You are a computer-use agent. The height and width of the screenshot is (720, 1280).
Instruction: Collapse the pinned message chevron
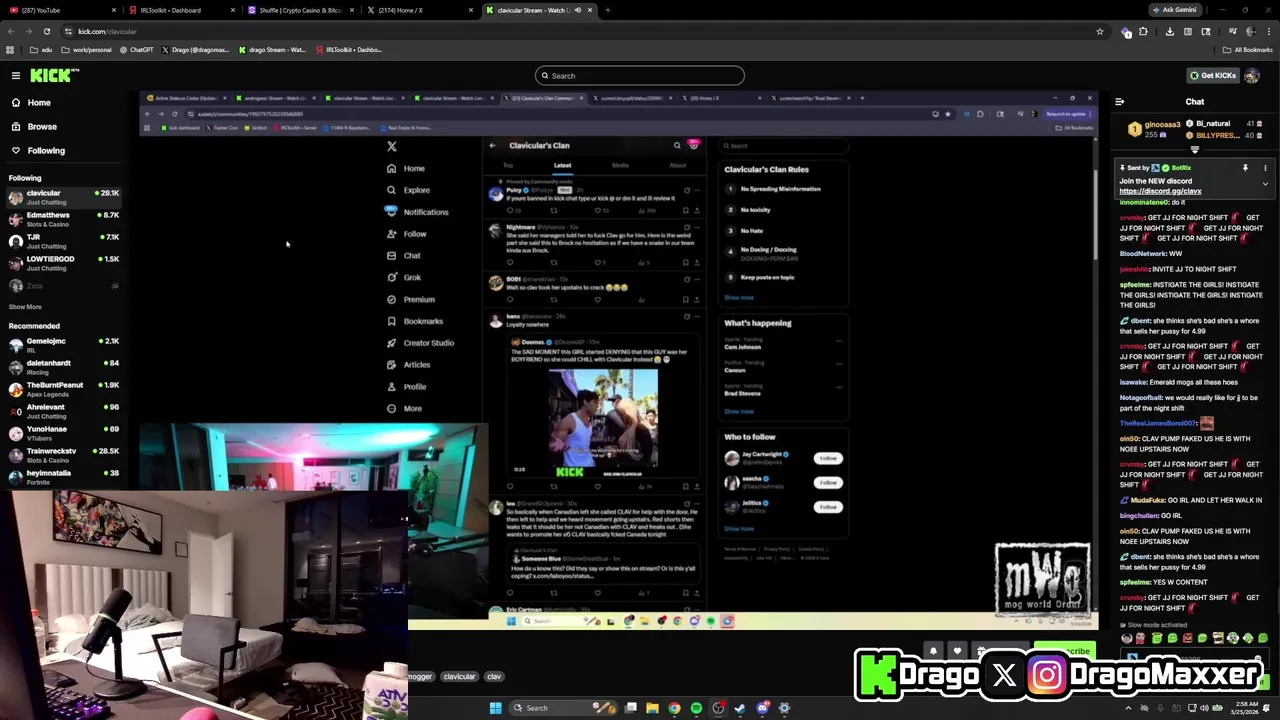point(1265,184)
